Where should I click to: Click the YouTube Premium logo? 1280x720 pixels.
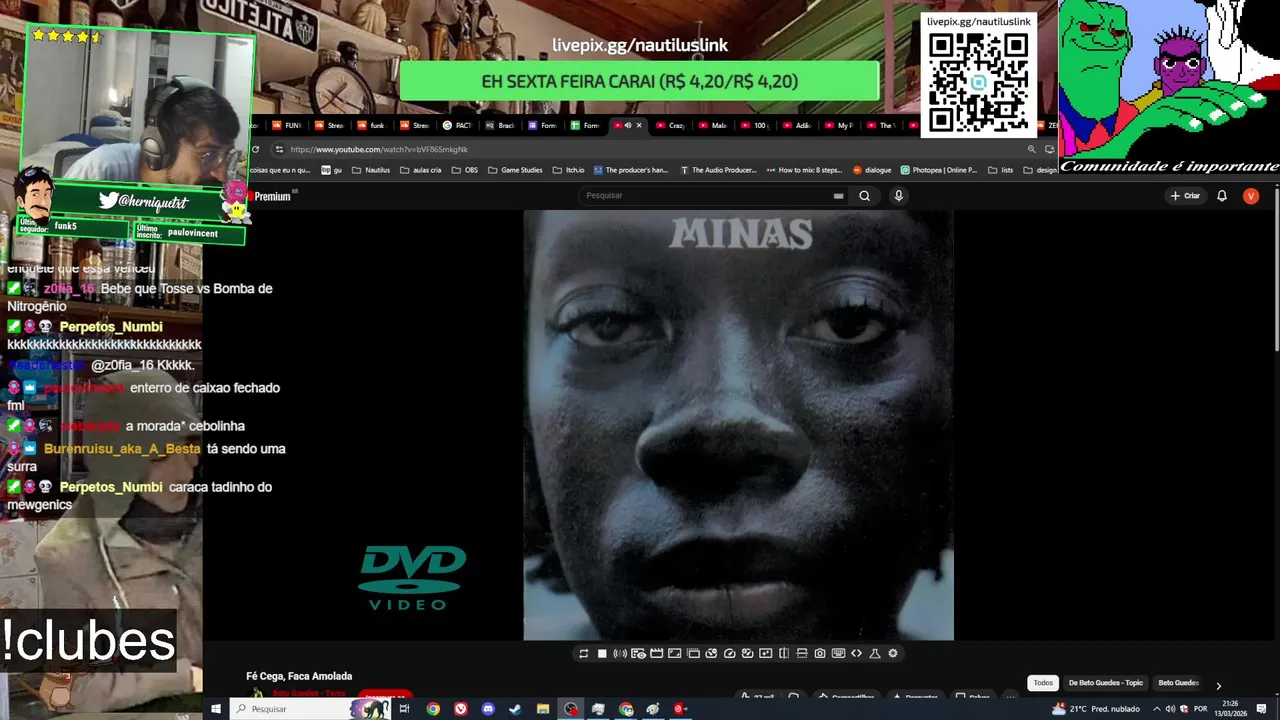coord(270,196)
